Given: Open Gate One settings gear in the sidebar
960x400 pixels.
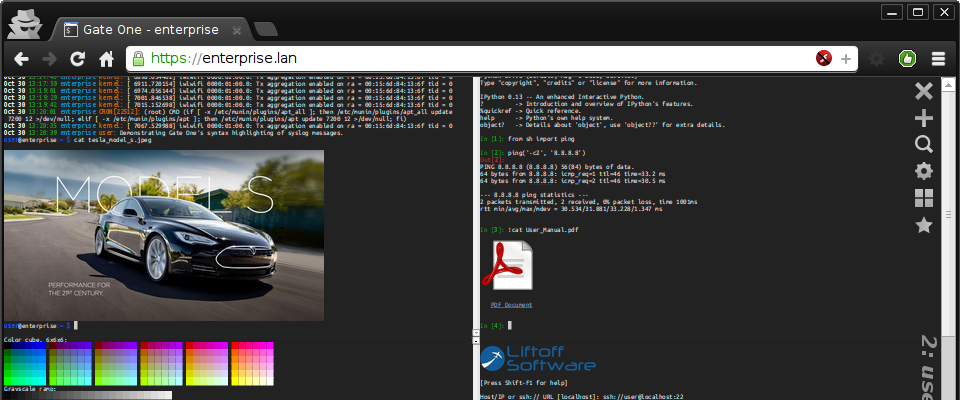Looking at the screenshot, I should coord(924,172).
